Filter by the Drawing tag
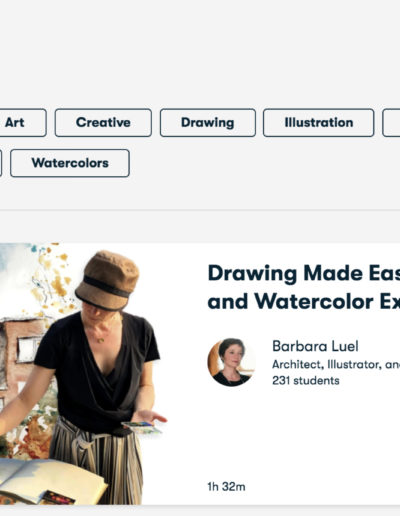 [208, 123]
